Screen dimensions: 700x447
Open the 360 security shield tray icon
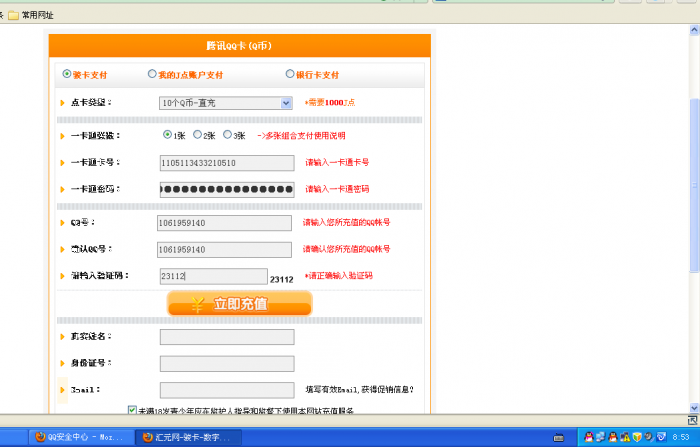637,437
